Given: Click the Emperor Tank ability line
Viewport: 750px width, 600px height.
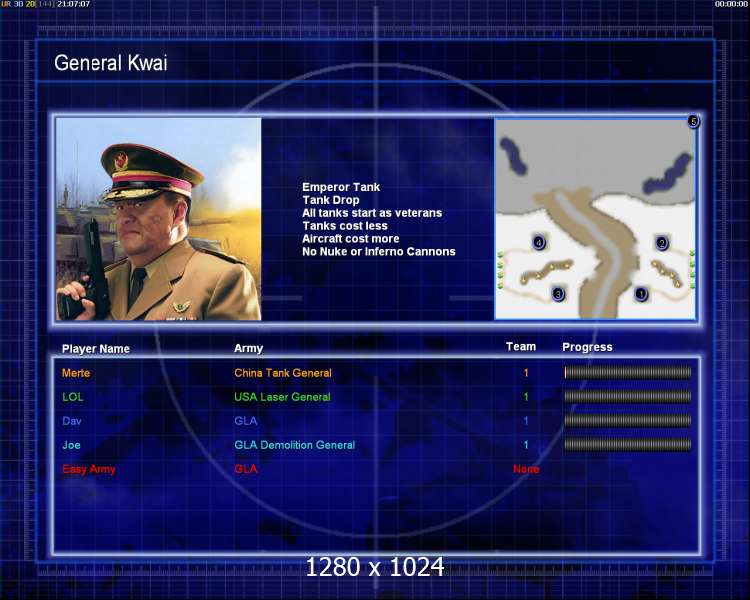Looking at the screenshot, I should coord(341,187).
